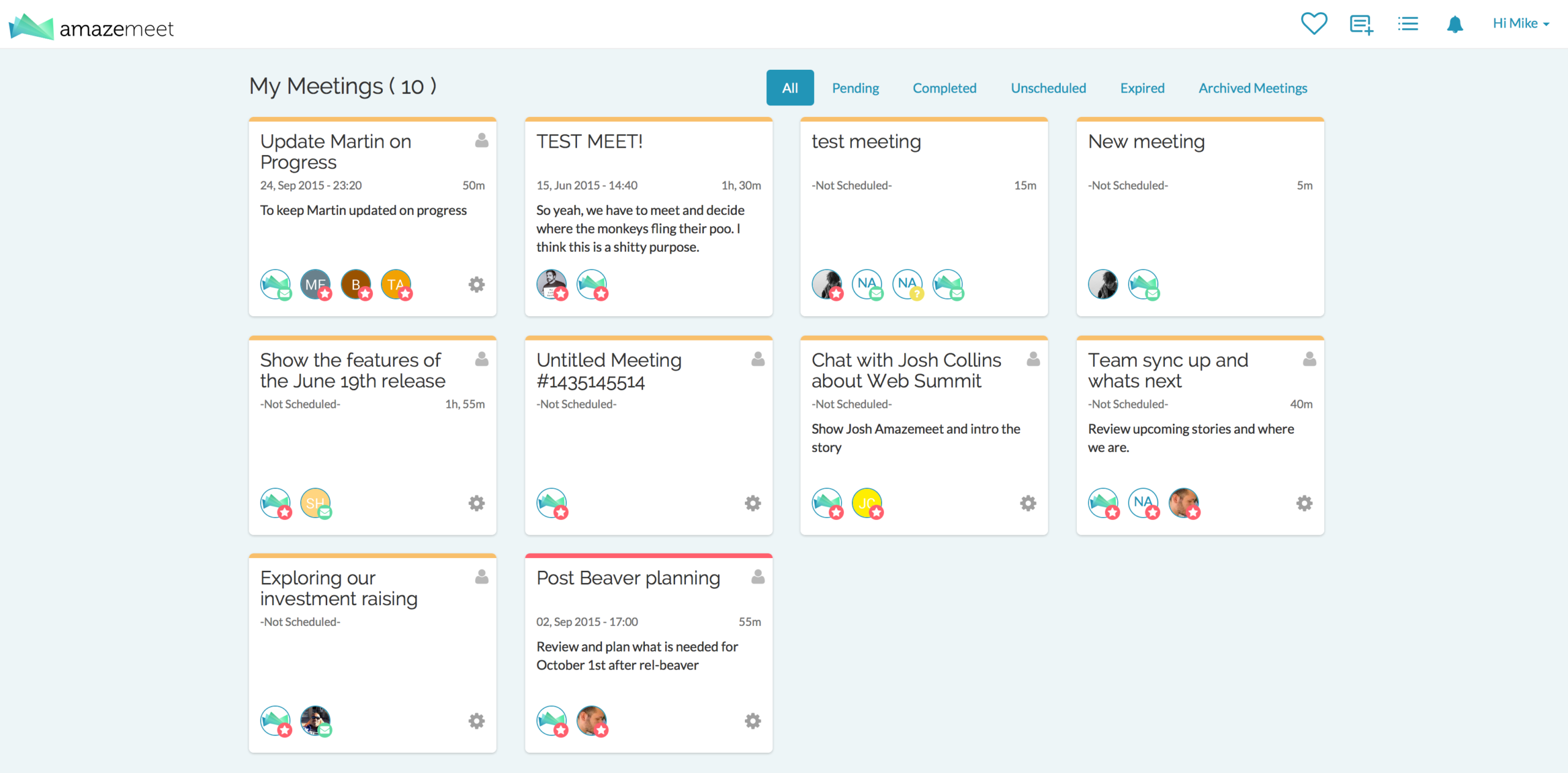Click the heart favorites icon
1568x773 pixels.
pos(1314,25)
